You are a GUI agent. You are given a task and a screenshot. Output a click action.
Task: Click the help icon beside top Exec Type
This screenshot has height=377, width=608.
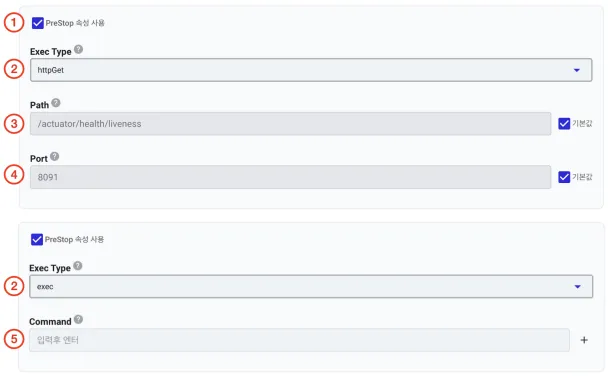point(78,49)
